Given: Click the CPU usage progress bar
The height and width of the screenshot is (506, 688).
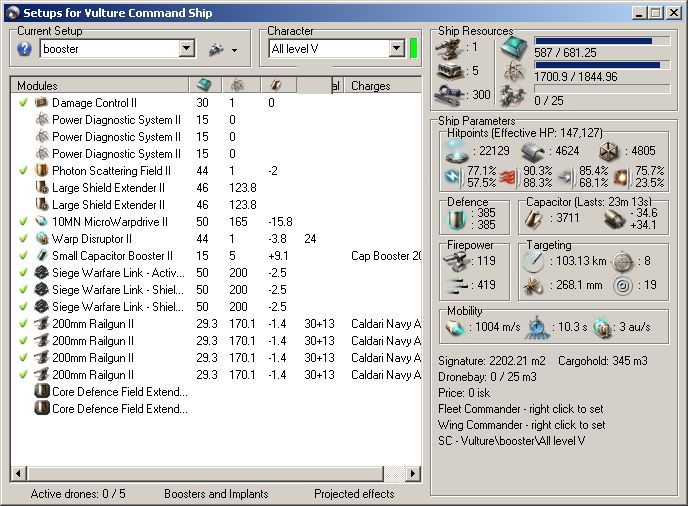Looking at the screenshot, I should click(602, 41).
